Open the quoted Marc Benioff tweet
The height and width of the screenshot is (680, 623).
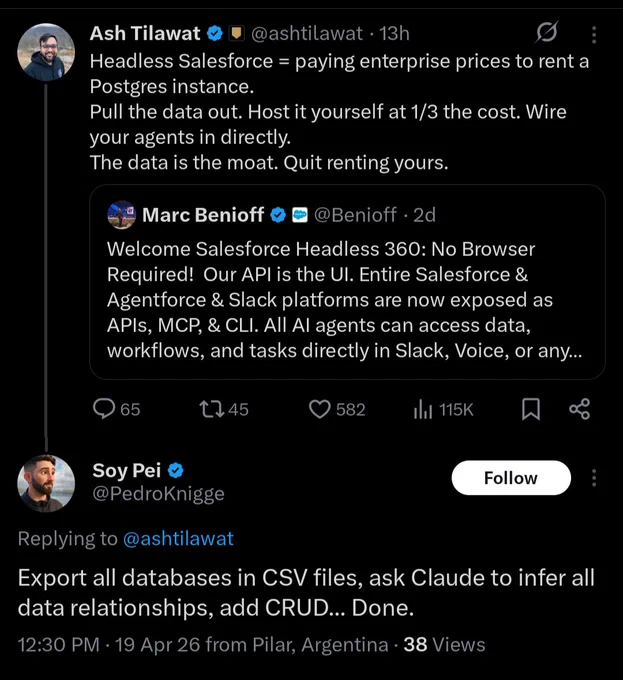coord(347,282)
